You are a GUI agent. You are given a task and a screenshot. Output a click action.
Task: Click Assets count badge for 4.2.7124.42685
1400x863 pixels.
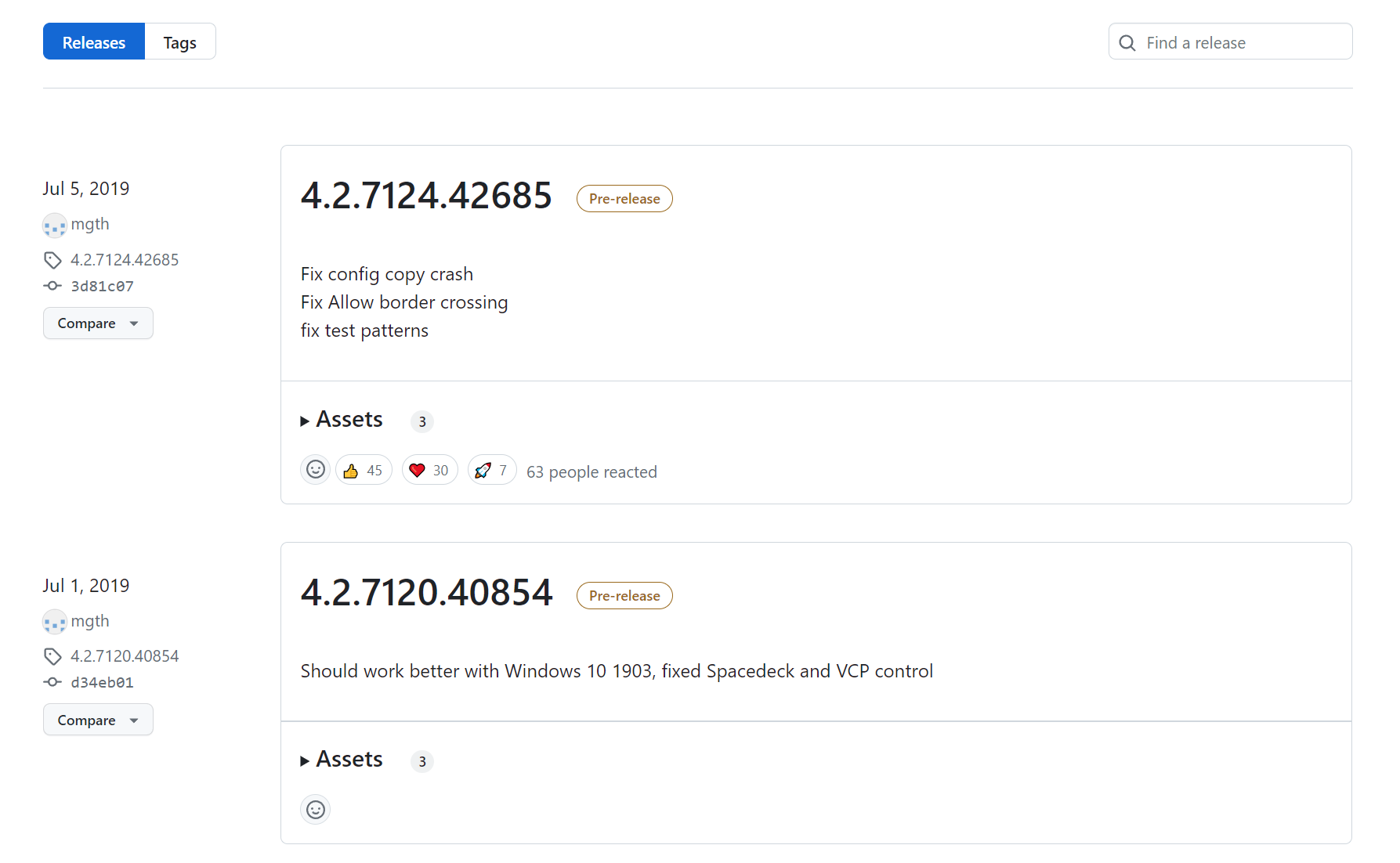pyautogui.click(x=422, y=421)
